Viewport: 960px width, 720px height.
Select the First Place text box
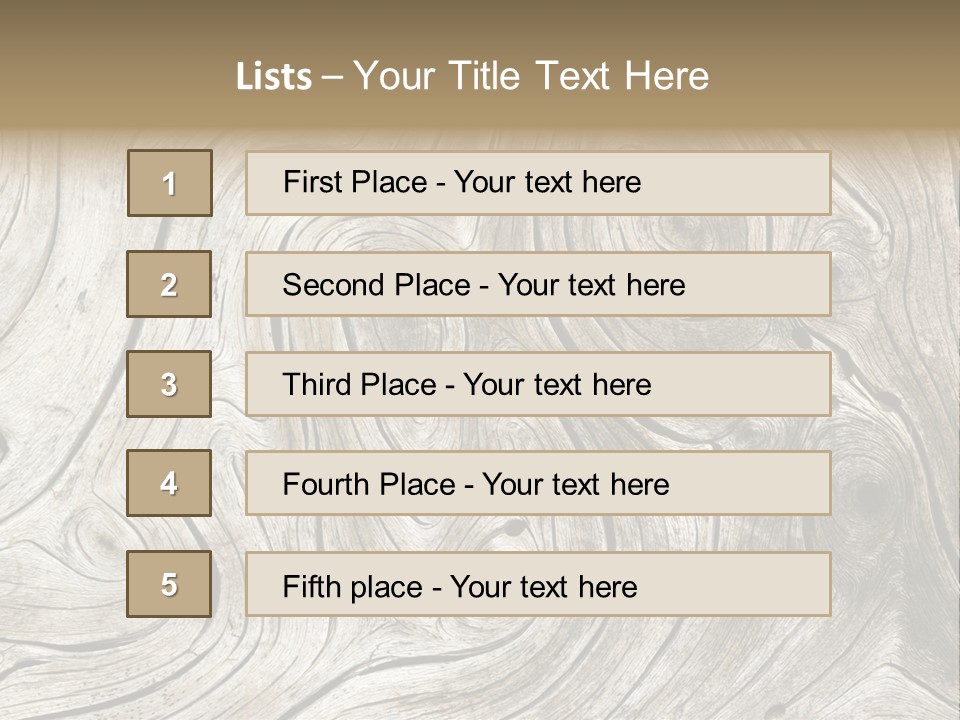538,183
